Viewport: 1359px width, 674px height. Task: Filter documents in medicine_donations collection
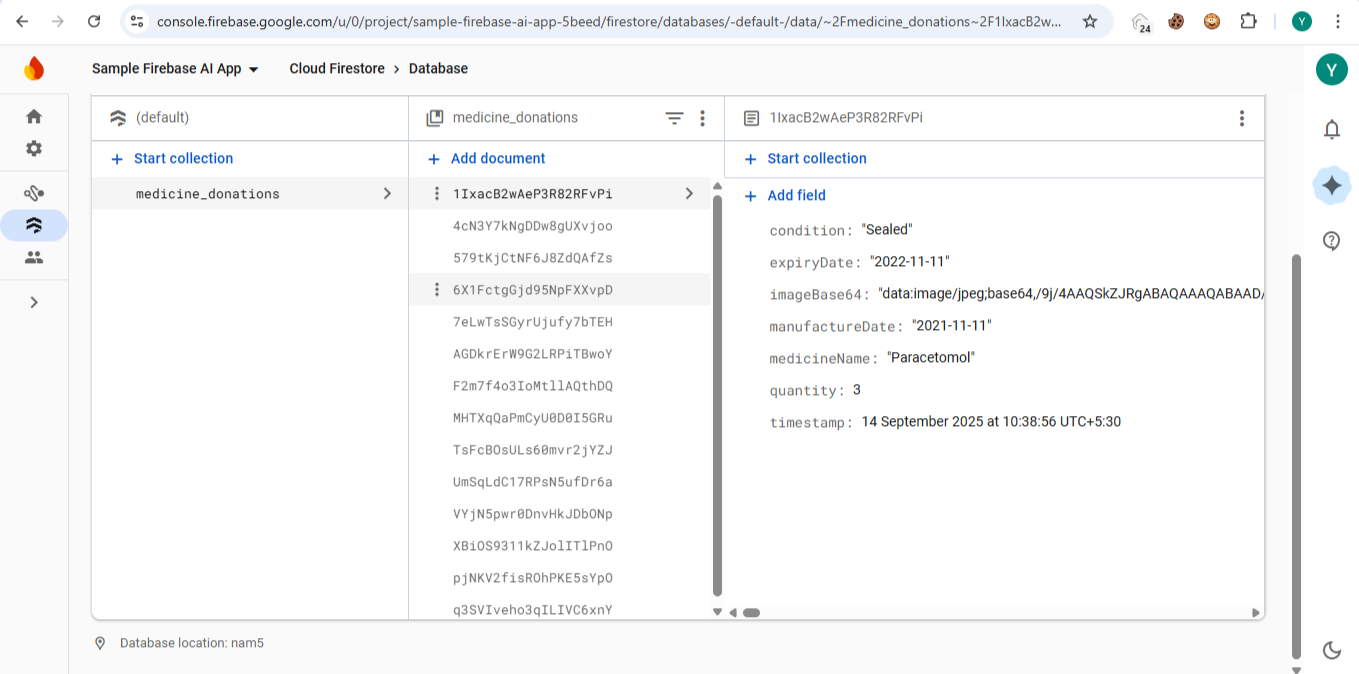pyautogui.click(x=674, y=118)
